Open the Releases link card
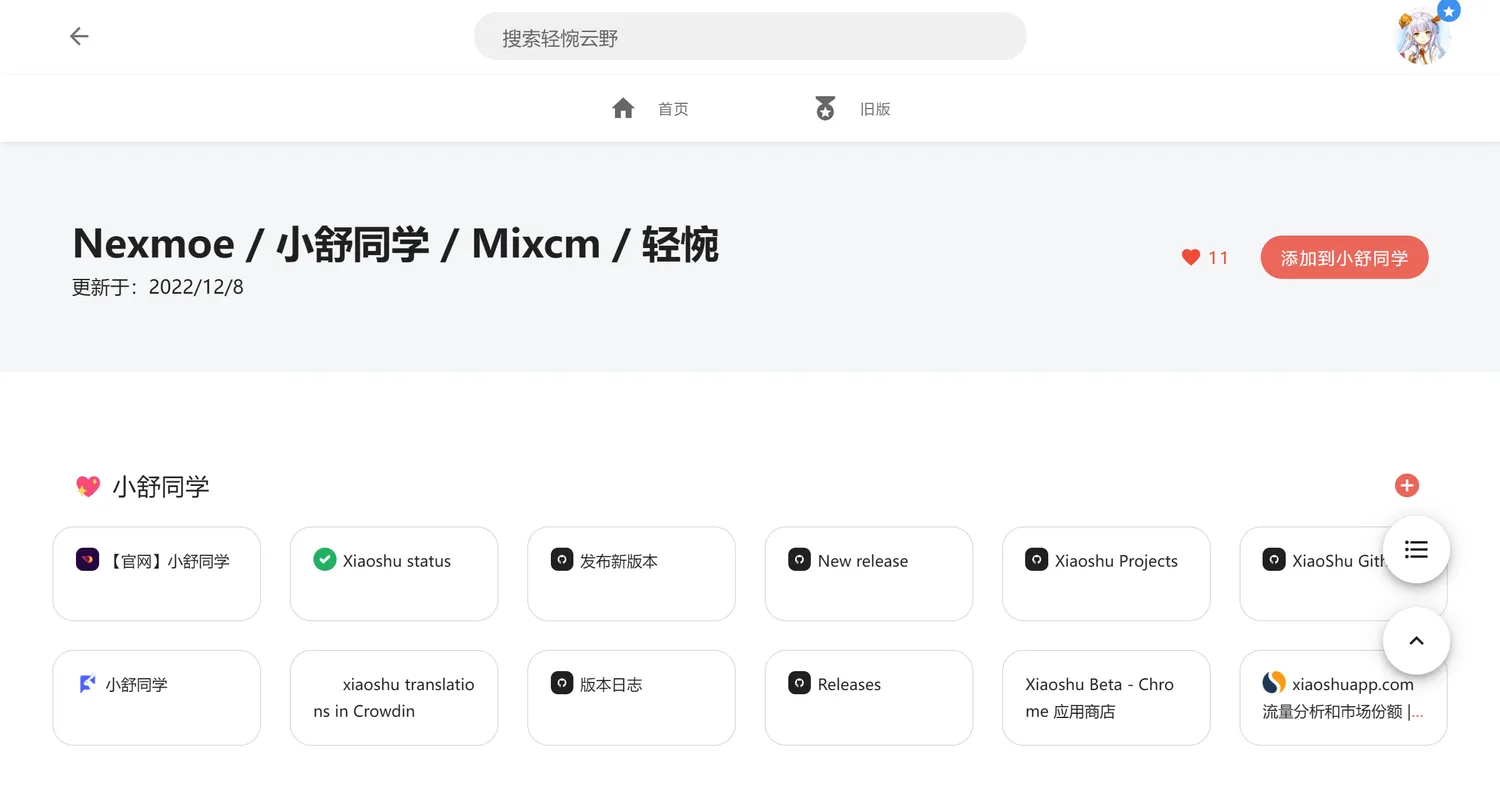 click(869, 698)
